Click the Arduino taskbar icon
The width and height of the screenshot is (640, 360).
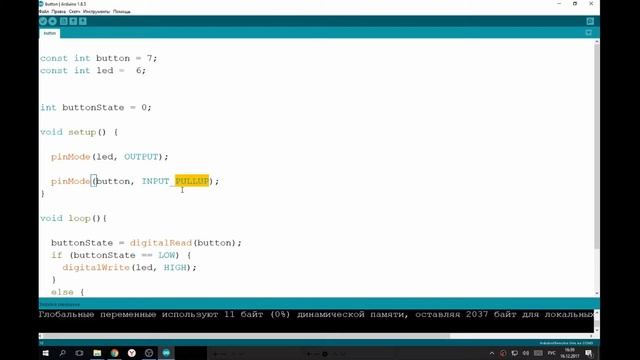click(x=166, y=353)
